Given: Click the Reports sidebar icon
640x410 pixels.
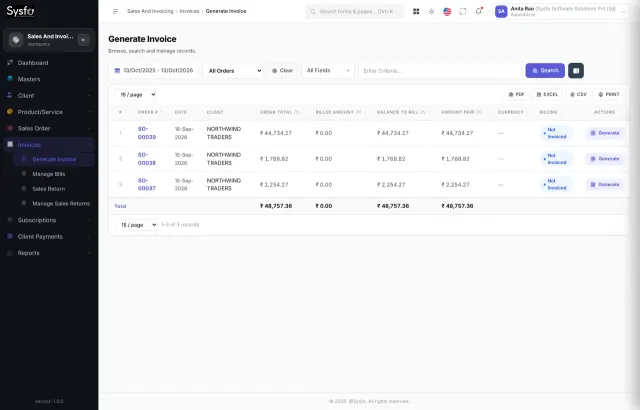Looking at the screenshot, I should tap(10, 253).
